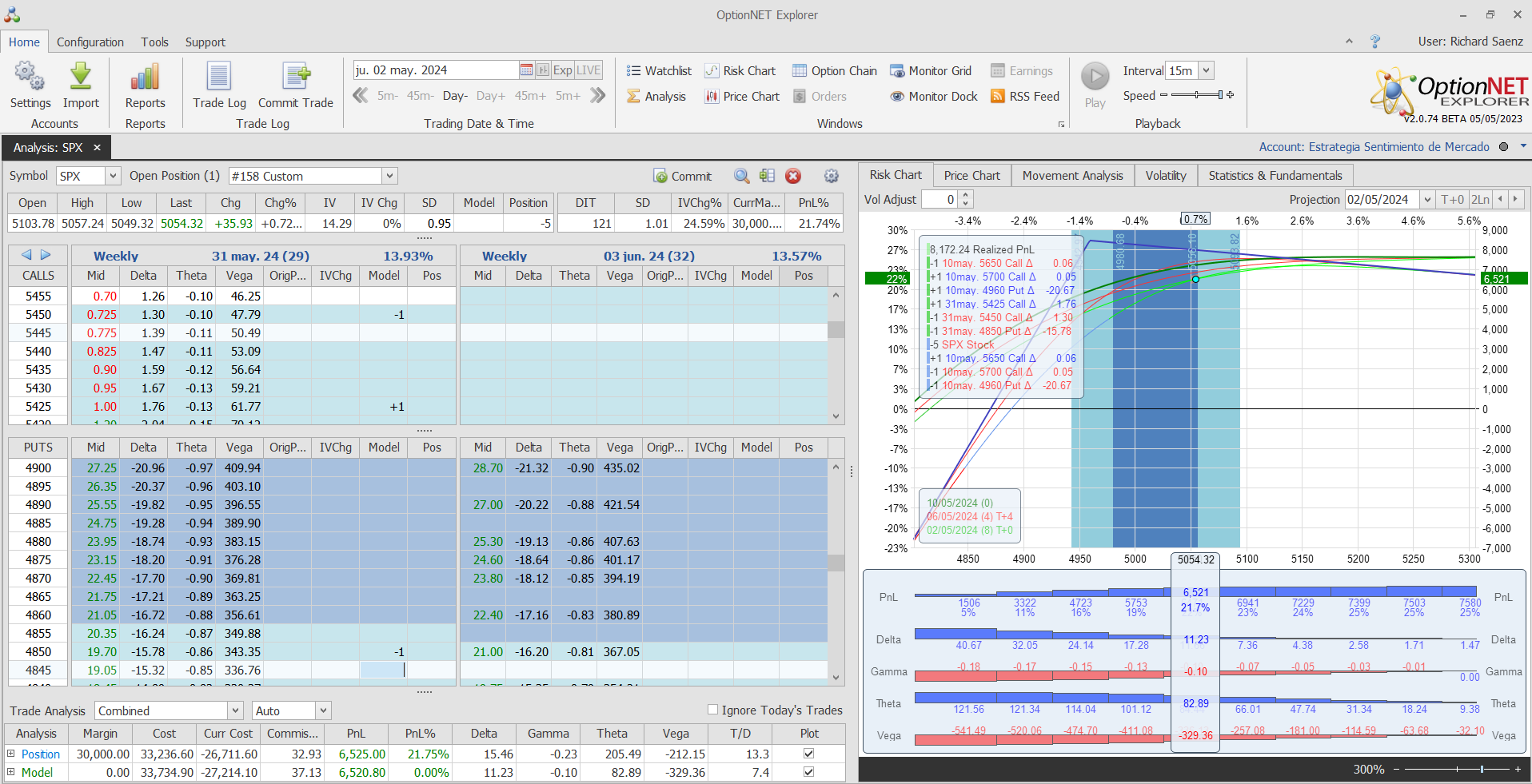Screen dimensions: 1532x784
Task: Switch to the Movement Analysis tab
Action: [1072, 176]
